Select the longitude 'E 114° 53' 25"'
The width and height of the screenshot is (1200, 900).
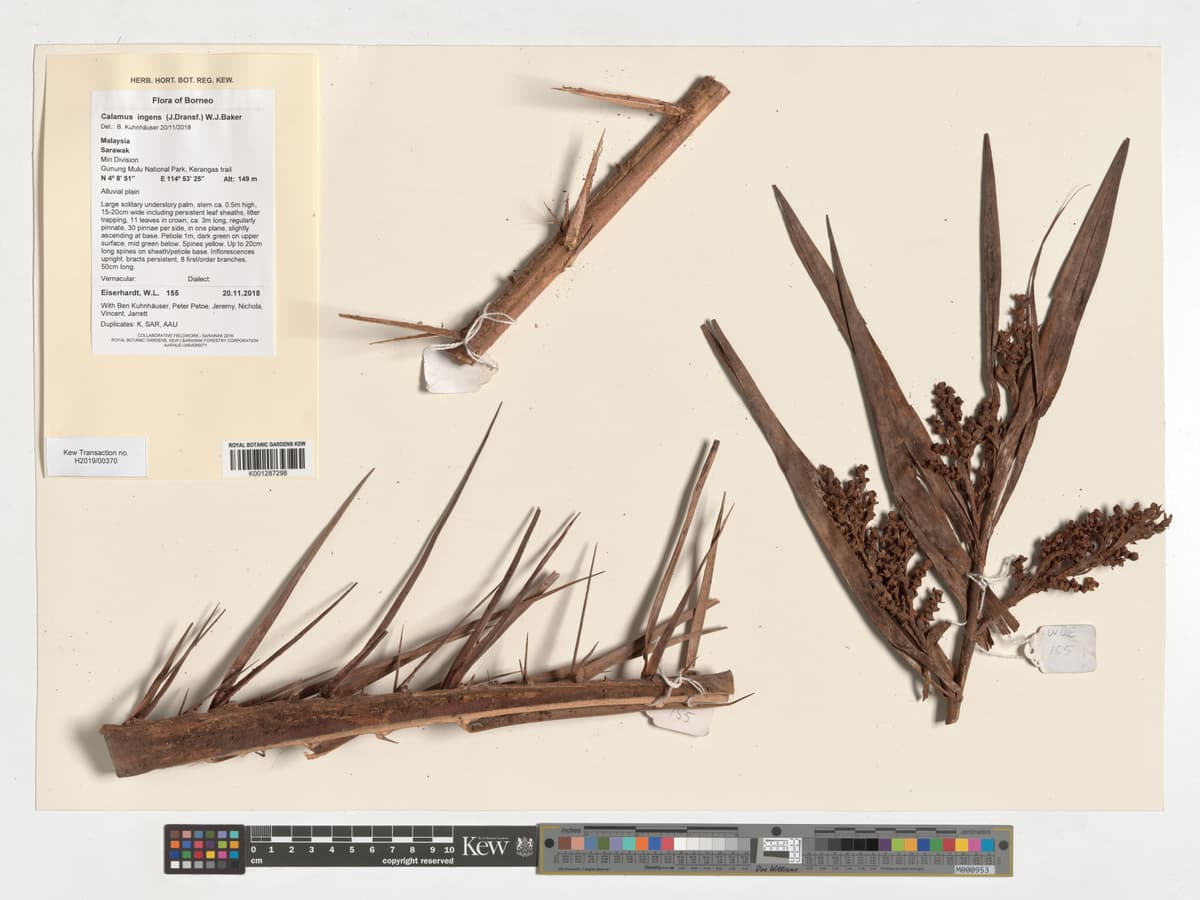point(183,179)
